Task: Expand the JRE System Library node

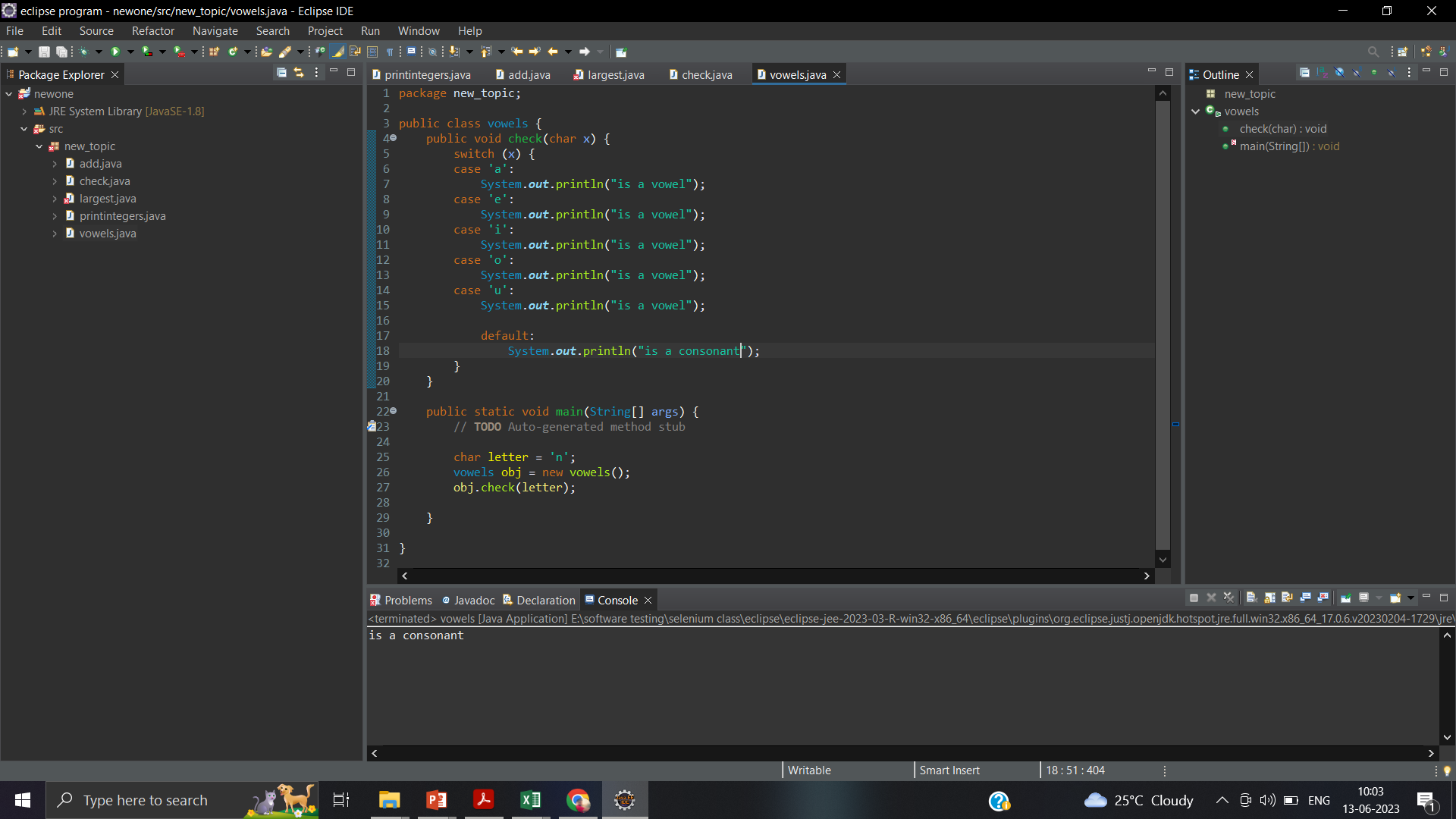Action: pos(24,111)
